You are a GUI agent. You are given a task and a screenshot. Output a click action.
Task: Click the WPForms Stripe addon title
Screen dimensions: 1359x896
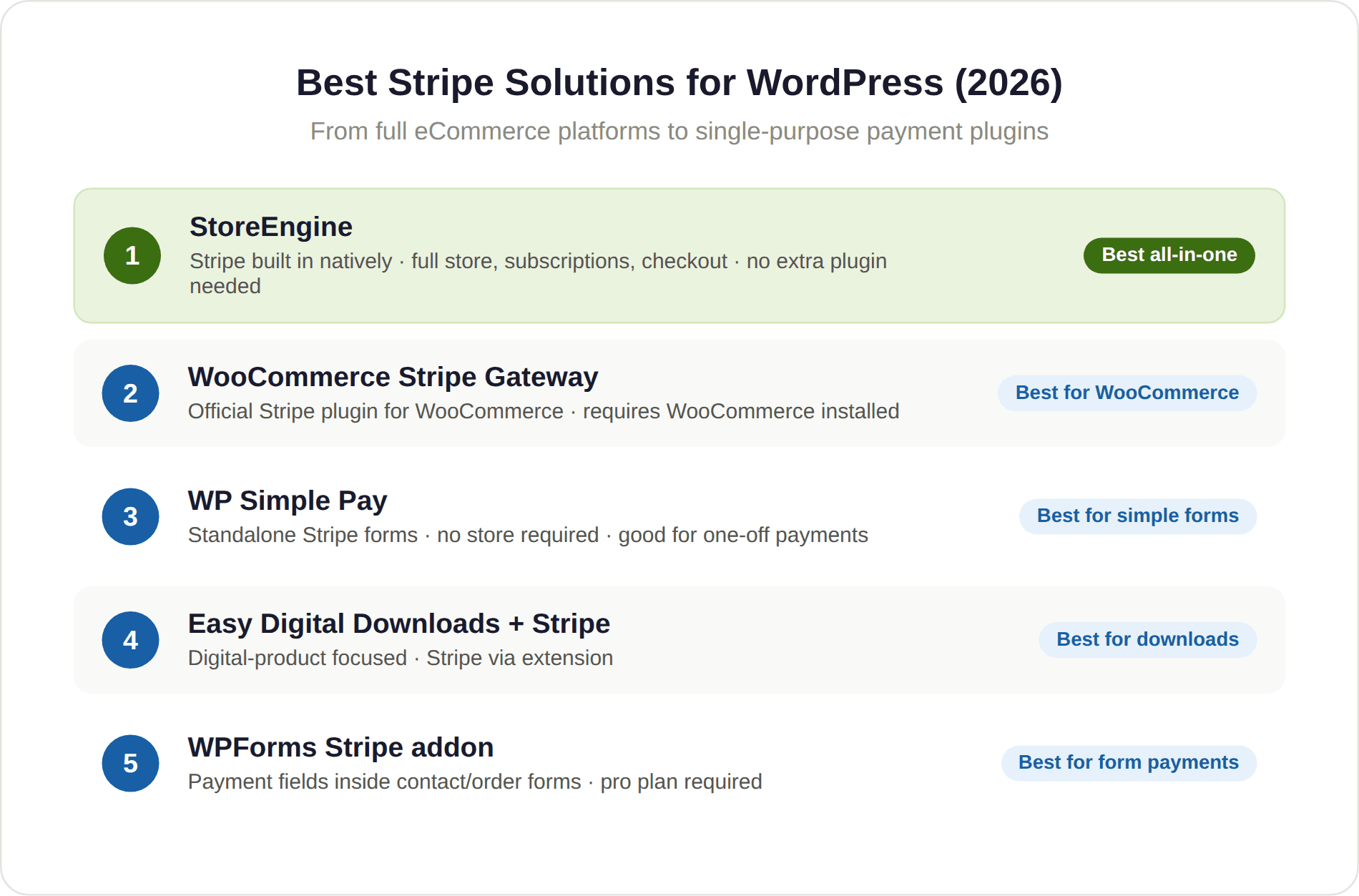click(340, 747)
